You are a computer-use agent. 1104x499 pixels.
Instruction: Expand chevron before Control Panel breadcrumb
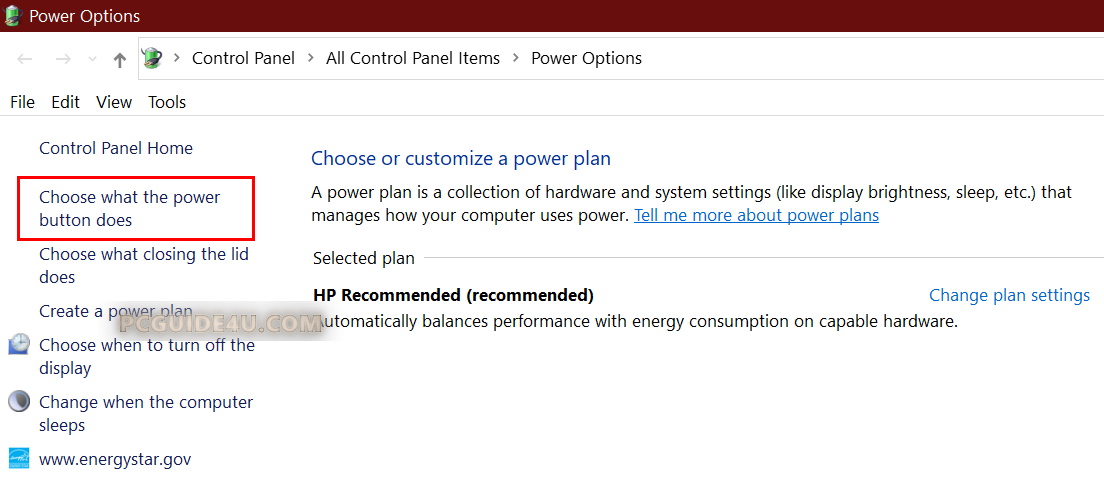pyautogui.click(x=177, y=58)
